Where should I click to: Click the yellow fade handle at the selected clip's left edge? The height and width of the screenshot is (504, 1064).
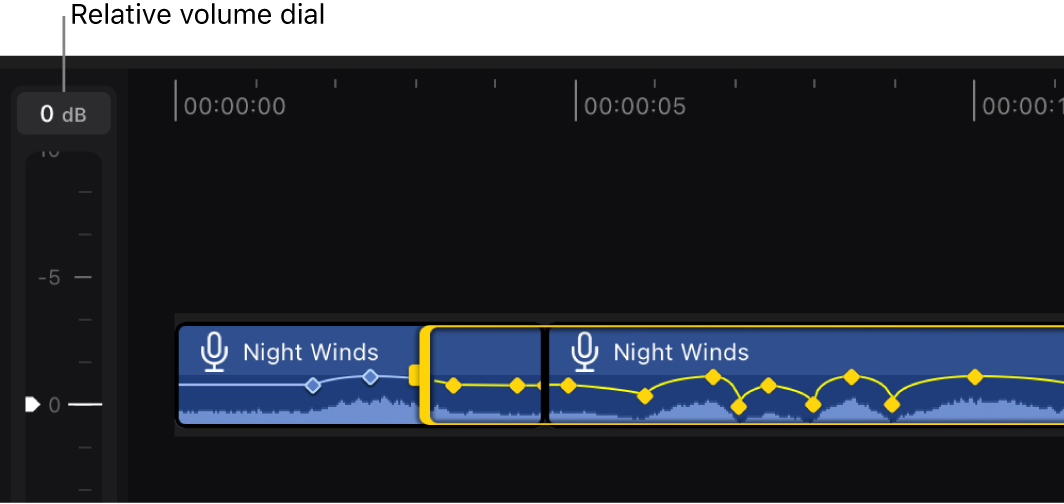tap(415, 374)
